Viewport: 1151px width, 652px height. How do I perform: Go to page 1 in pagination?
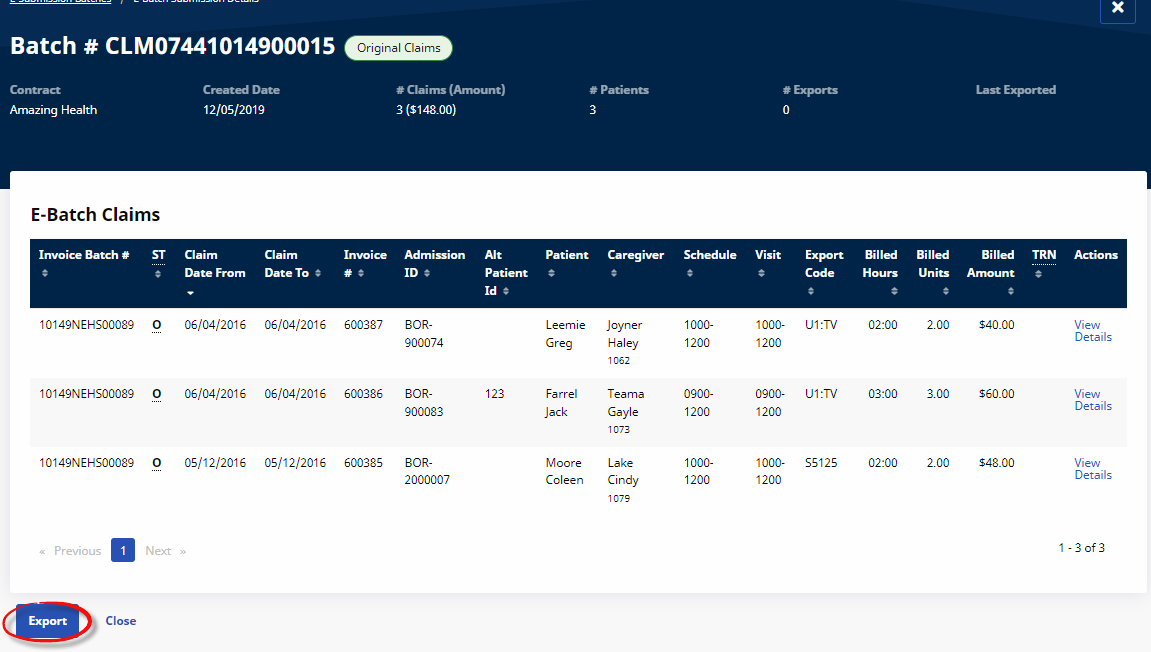click(x=122, y=551)
